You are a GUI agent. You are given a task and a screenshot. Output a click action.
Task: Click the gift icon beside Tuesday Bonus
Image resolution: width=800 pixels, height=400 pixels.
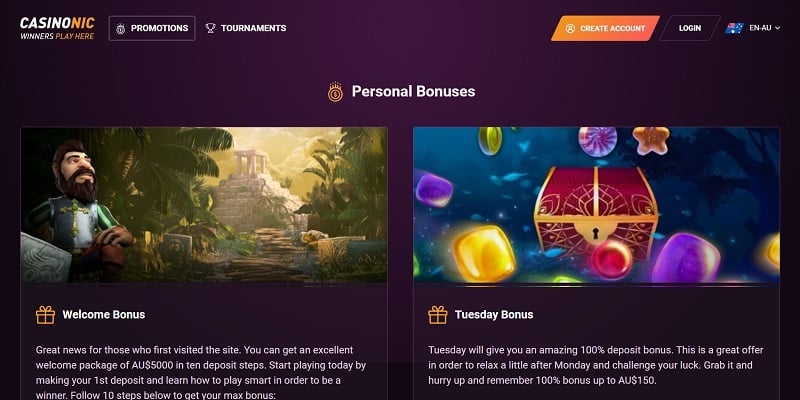[x=437, y=314]
